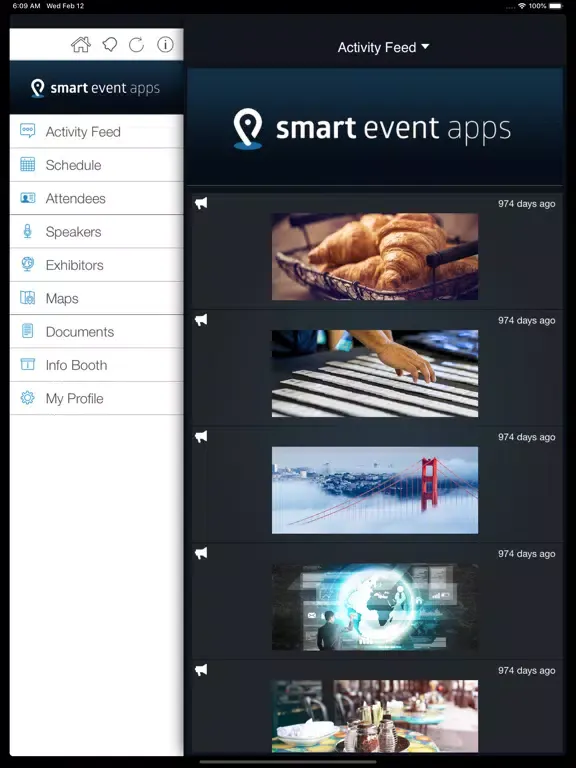The width and height of the screenshot is (576, 768).
Task: Expand the Activity Feed header dropdown
Action: (x=384, y=48)
